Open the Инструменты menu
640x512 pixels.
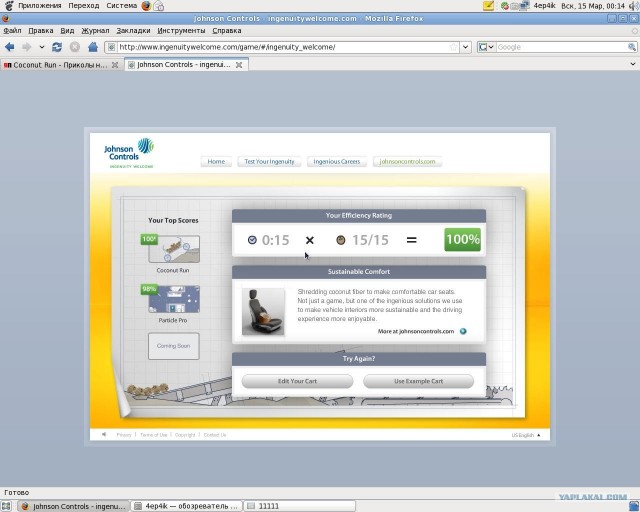[x=181, y=31]
